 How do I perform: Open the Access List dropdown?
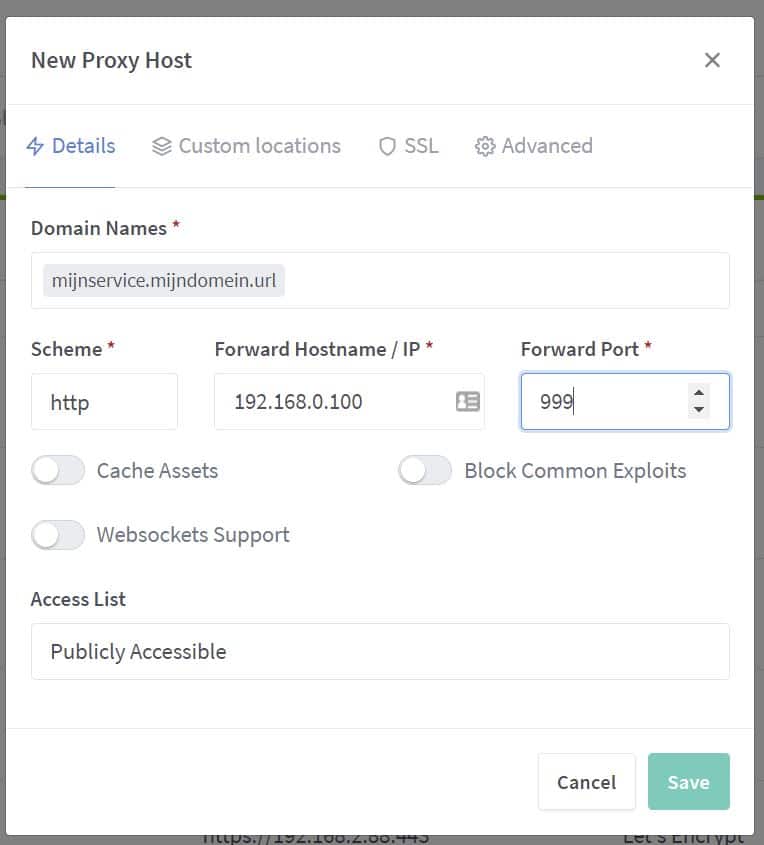pos(380,652)
